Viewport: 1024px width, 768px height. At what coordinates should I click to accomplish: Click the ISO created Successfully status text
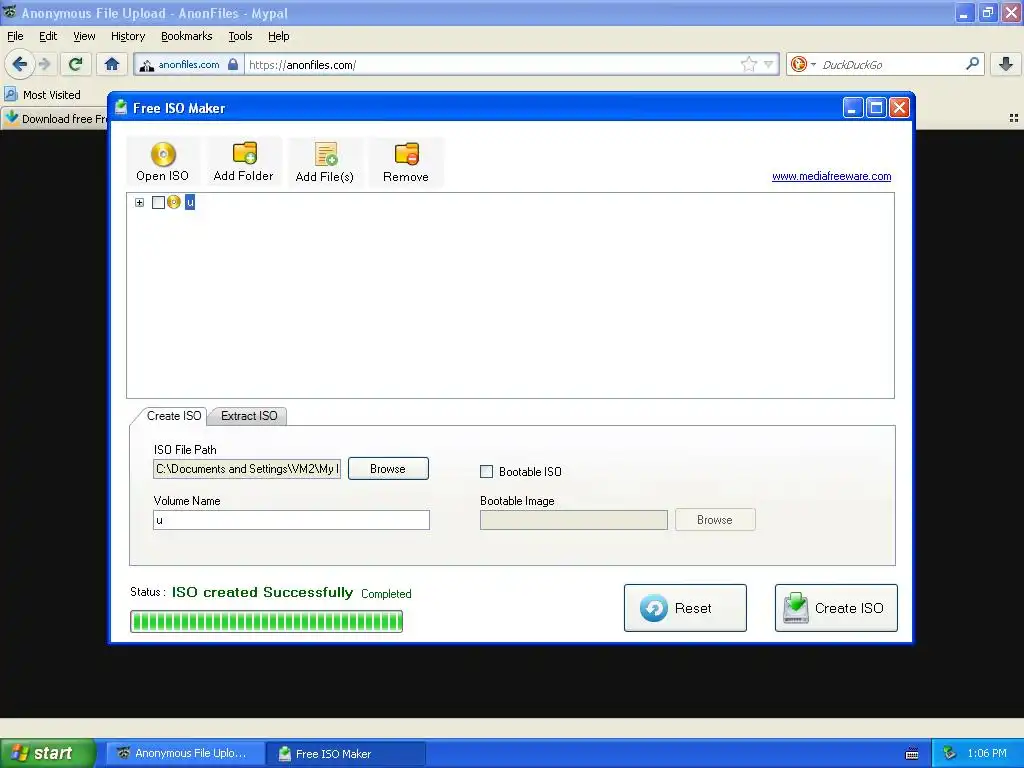click(x=262, y=592)
